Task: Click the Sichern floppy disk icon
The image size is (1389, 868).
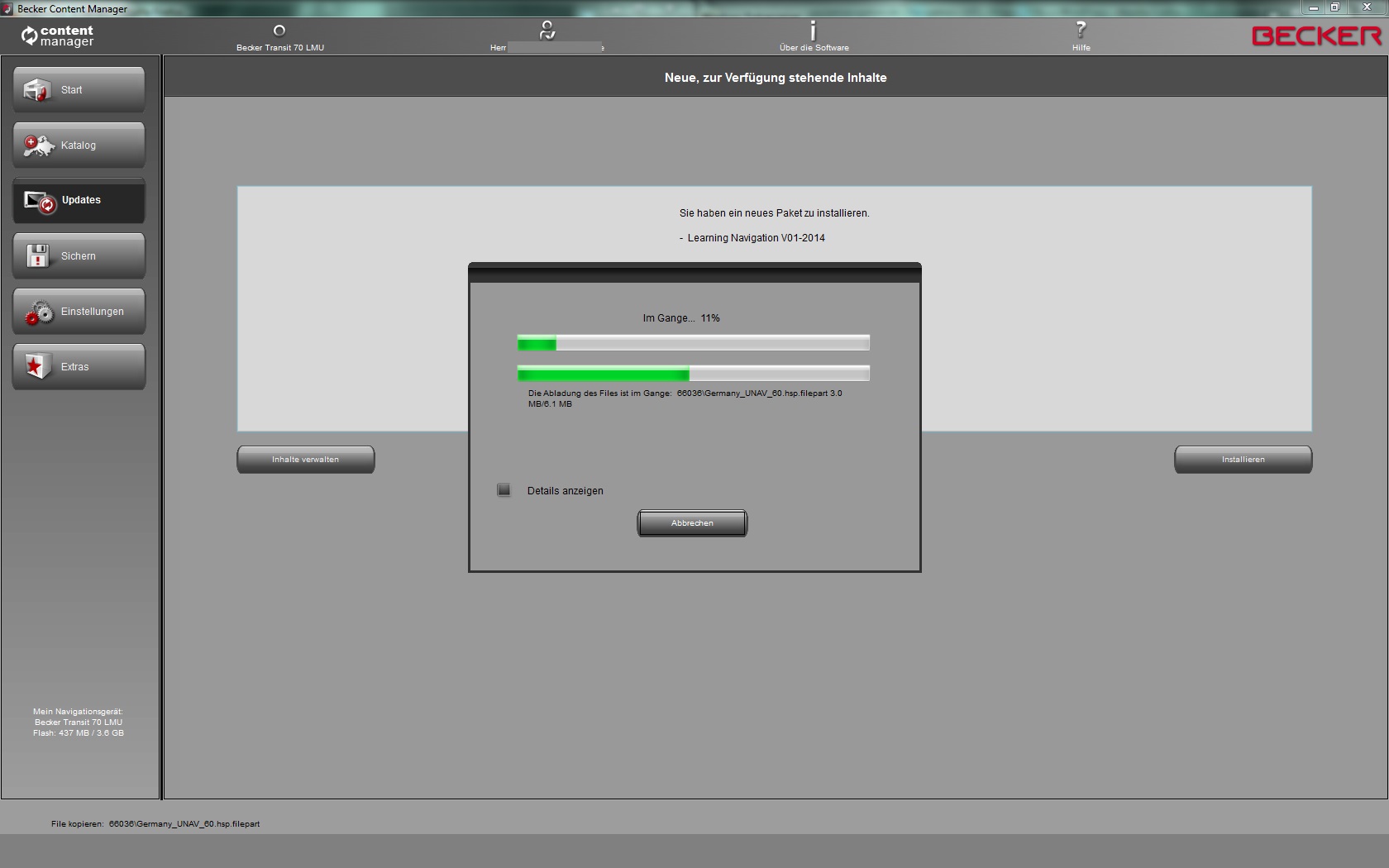Action: (x=38, y=256)
